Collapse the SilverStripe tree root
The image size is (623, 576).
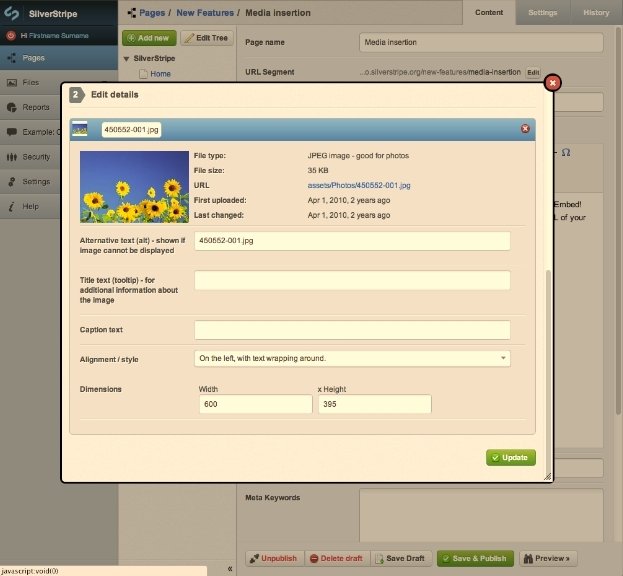(126, 59)
